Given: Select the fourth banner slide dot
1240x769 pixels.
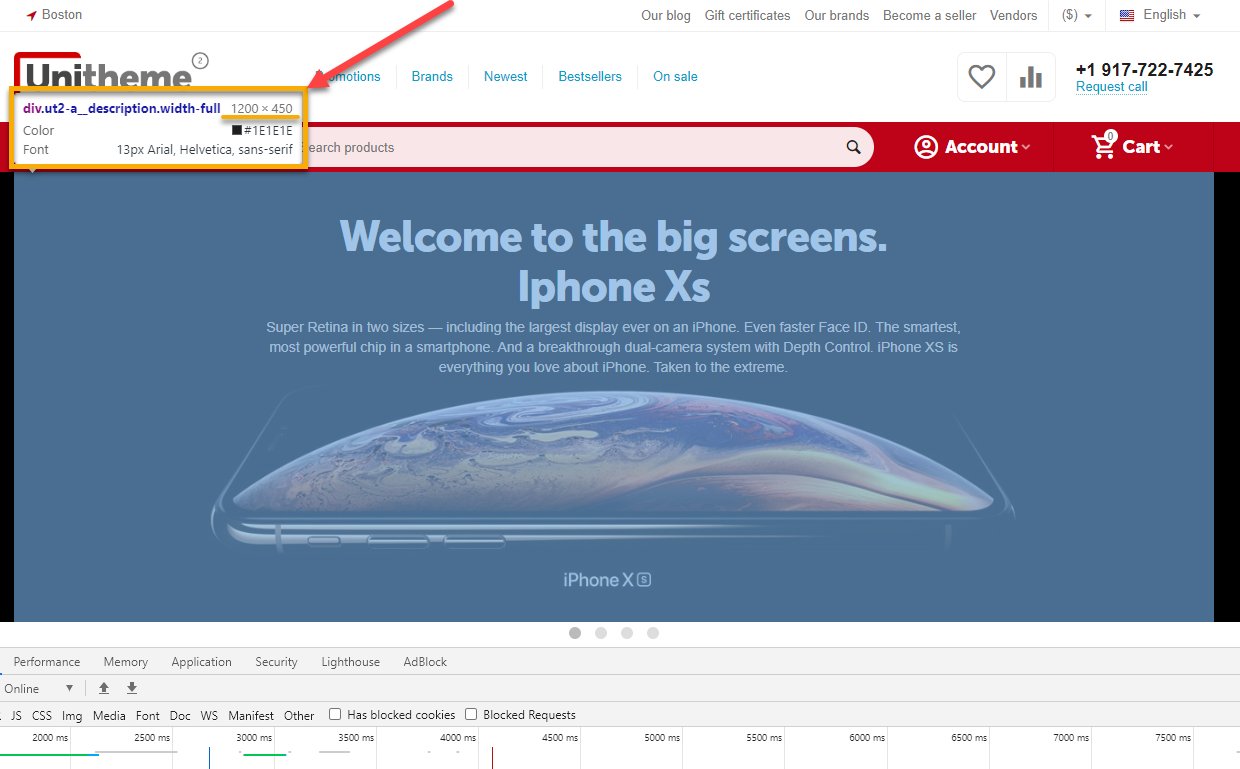Looking at the screenshot, I should point(653,633).
